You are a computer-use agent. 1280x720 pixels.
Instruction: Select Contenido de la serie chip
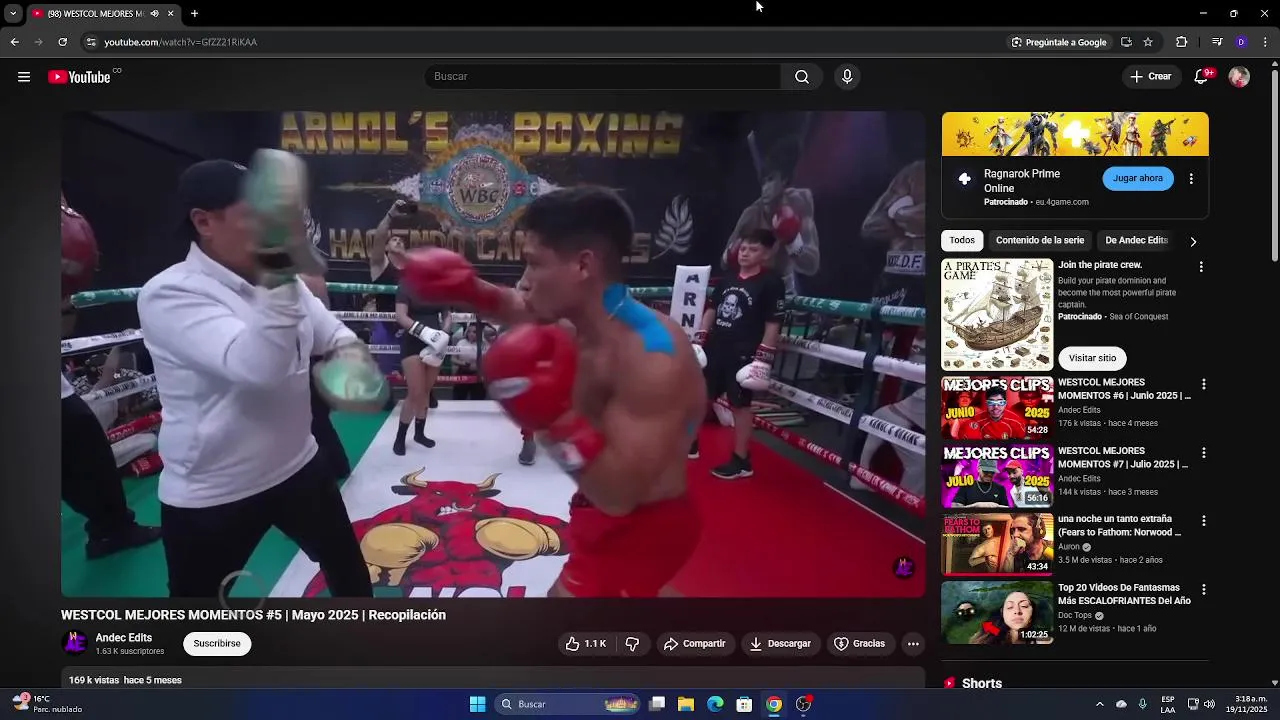1040,241
